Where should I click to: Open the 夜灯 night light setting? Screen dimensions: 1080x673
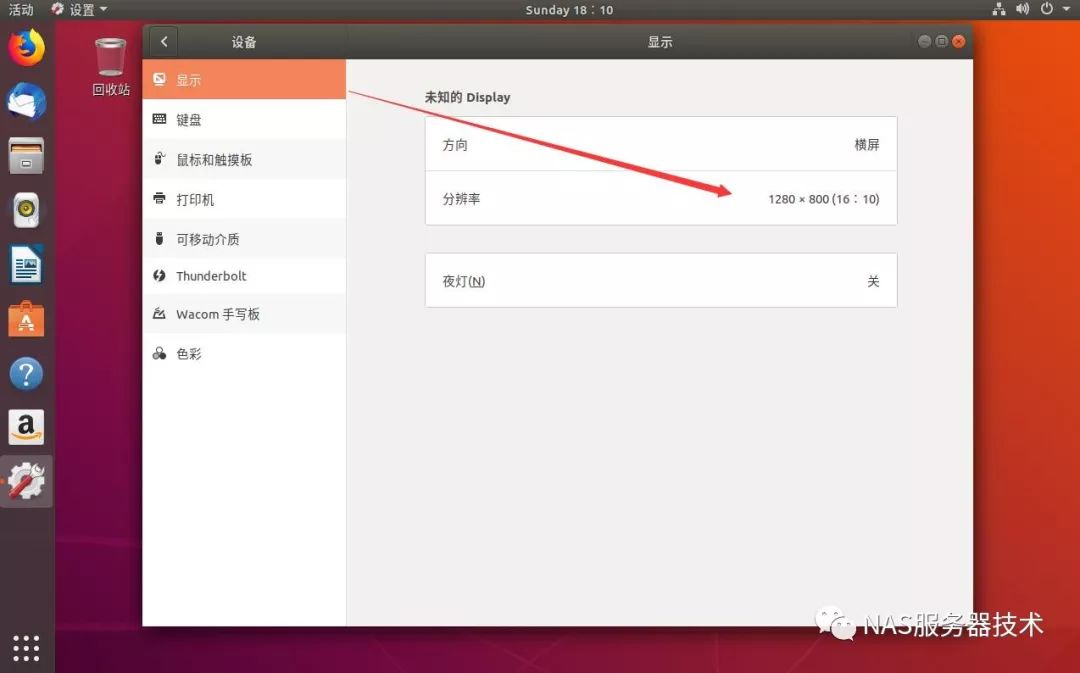661,280
